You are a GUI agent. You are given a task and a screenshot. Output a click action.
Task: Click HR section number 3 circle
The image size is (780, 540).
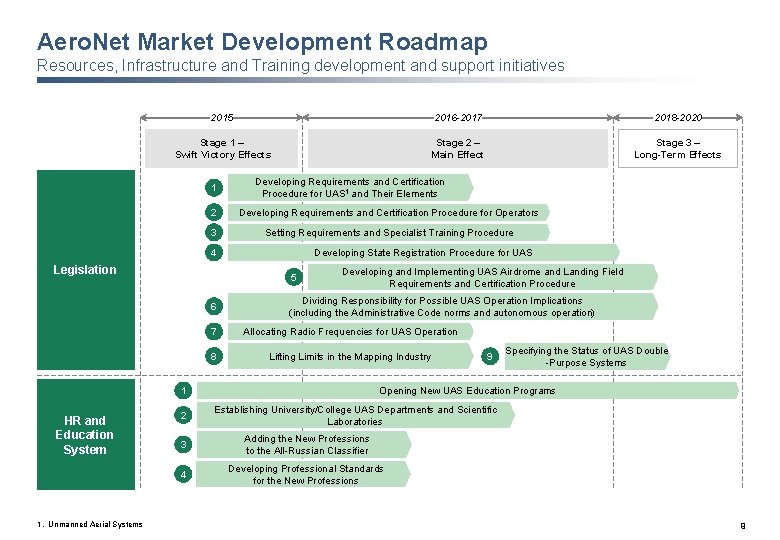pyautogui.click(x=183, y=445)
